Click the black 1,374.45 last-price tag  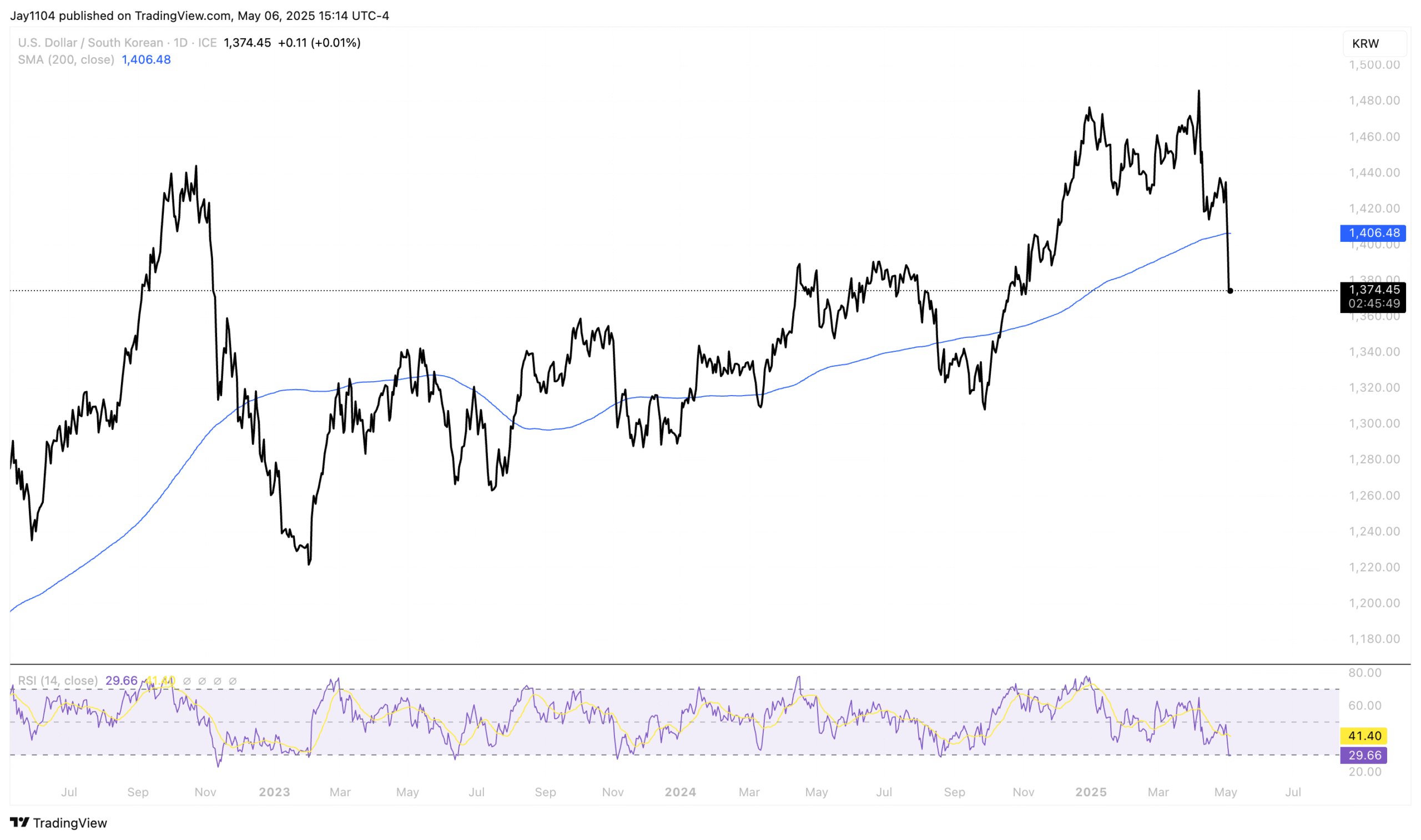(1374, 289)
